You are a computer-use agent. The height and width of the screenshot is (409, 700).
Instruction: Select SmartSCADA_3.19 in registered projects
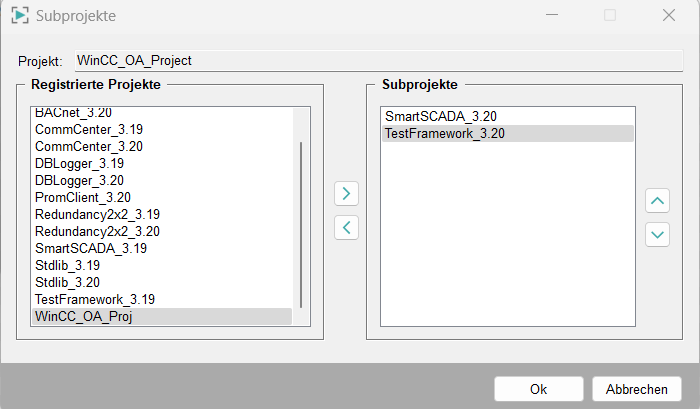pos(162,248)
